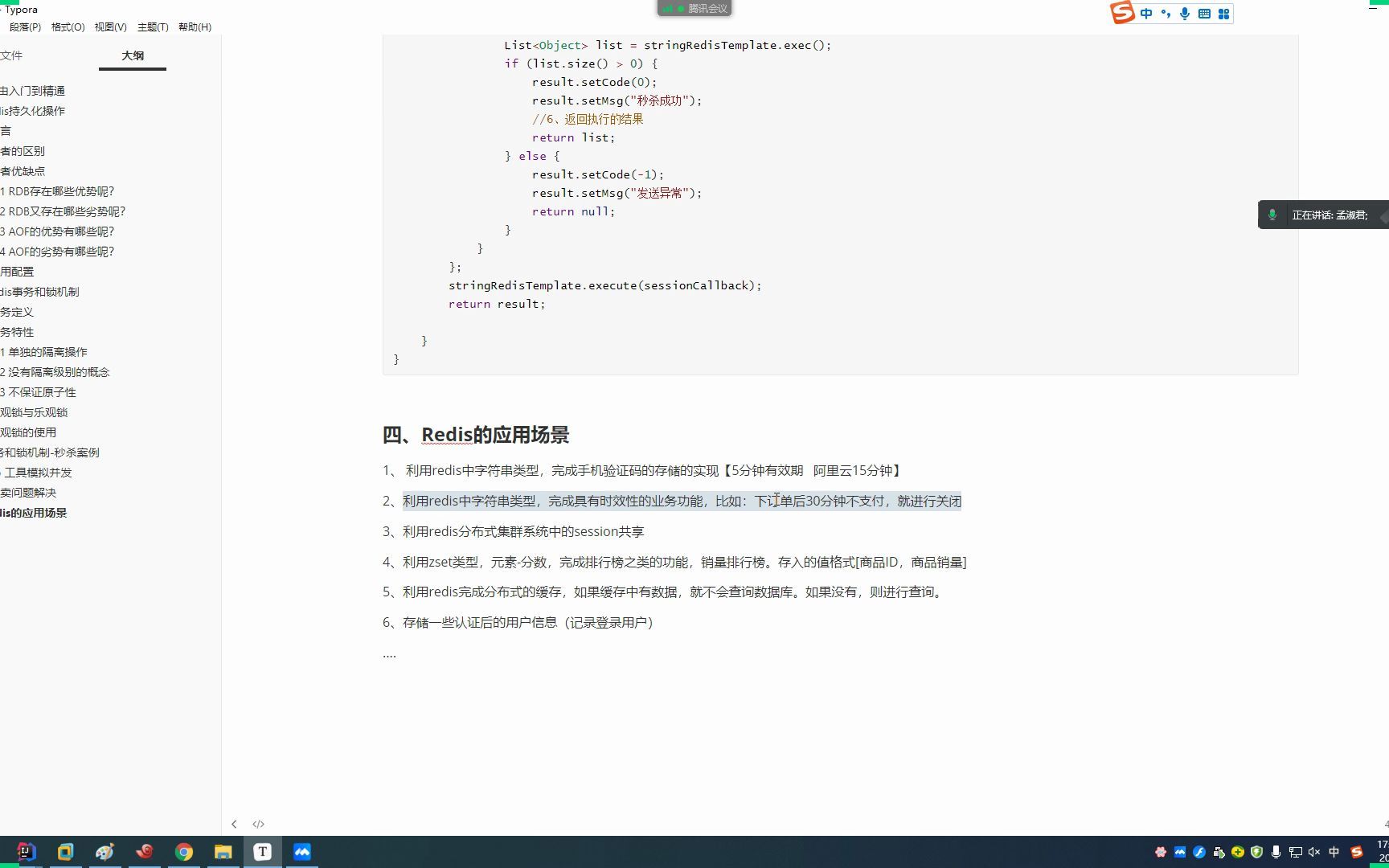This screenshot has width=1389, height=868.
Task: Open File Explorer from the taskbar
Action: pyautogui.click(x=223, y=852)
